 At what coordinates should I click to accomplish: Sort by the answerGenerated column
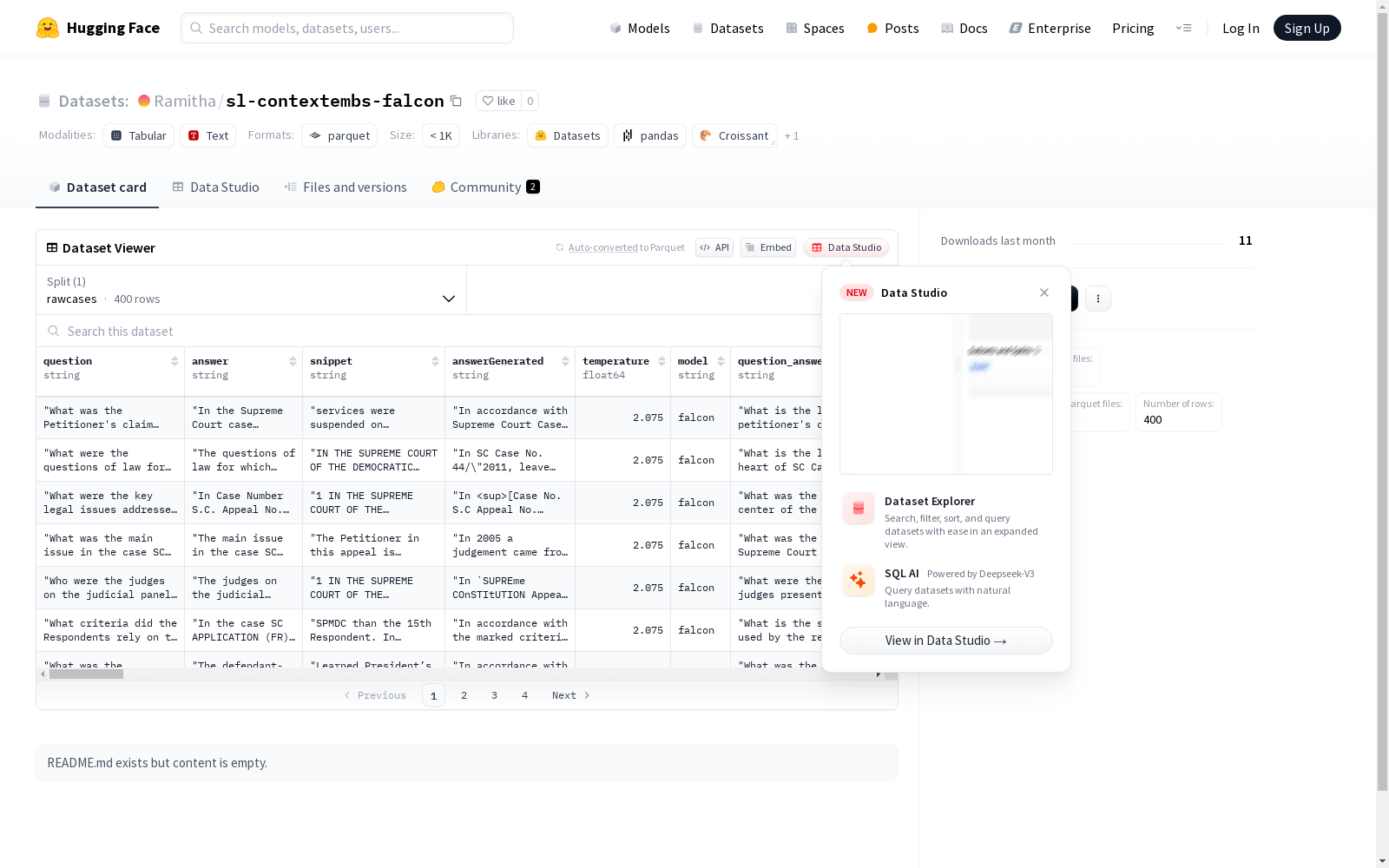click(565, 361)
